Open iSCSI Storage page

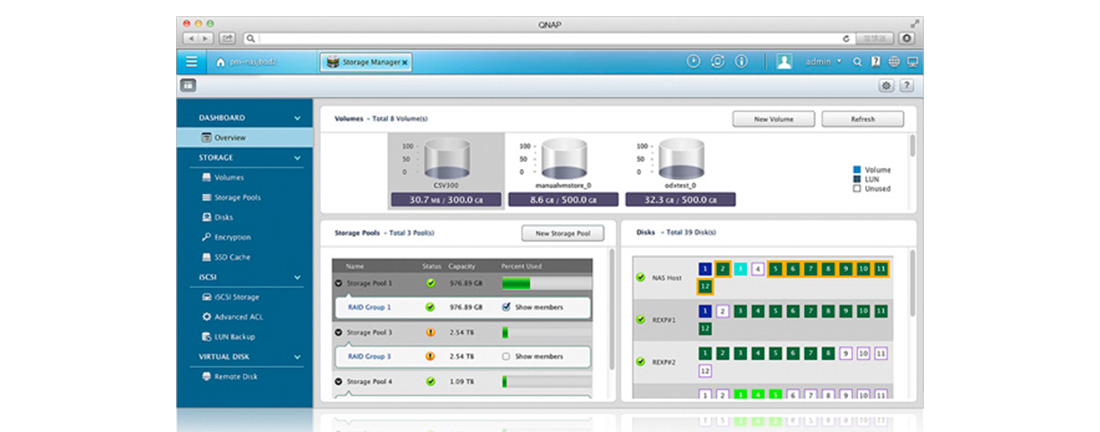237,297
